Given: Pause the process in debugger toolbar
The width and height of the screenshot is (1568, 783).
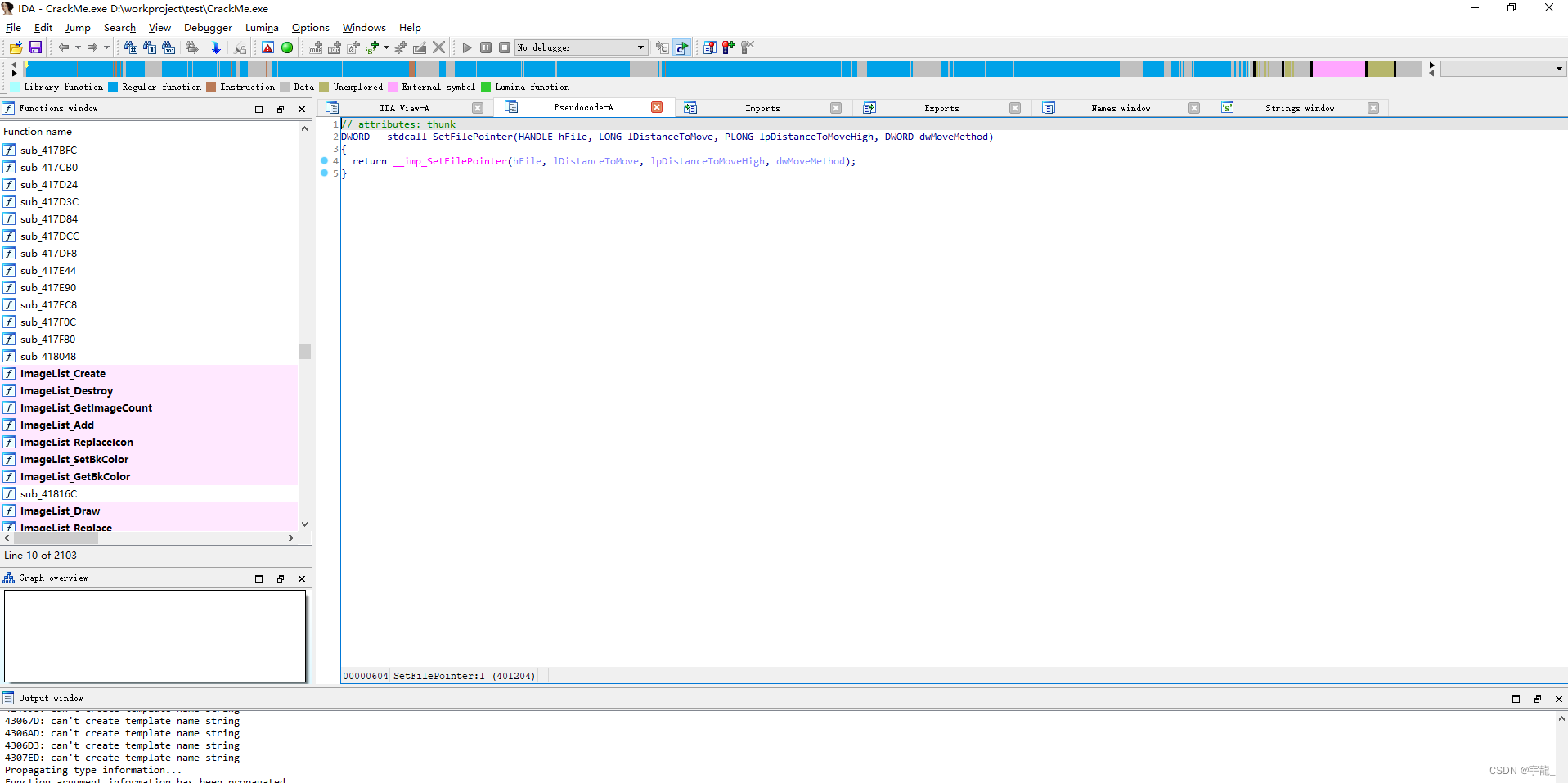Looking at the screenshot, I should (486, 47).
